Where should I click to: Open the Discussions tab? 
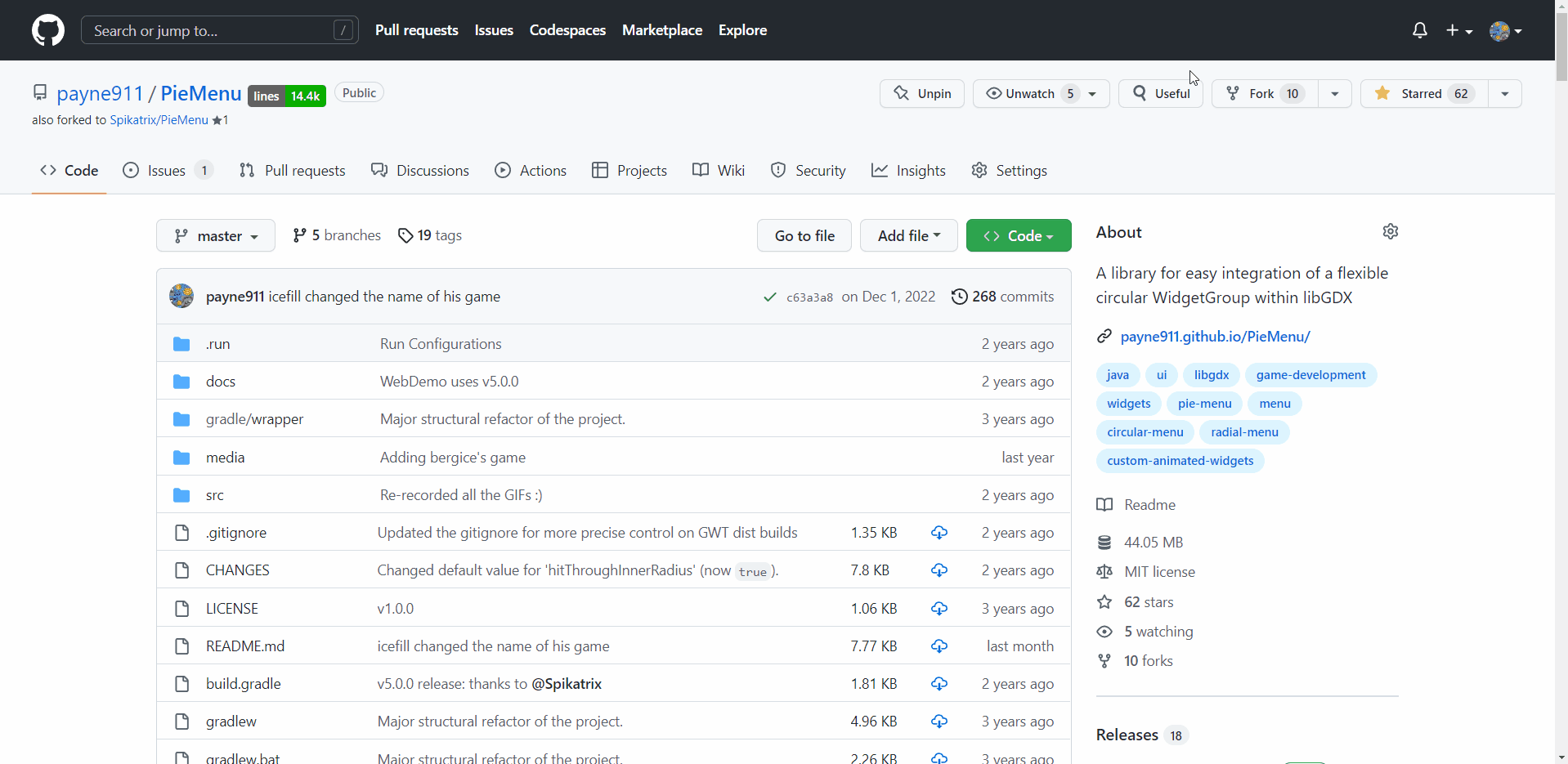420,170
